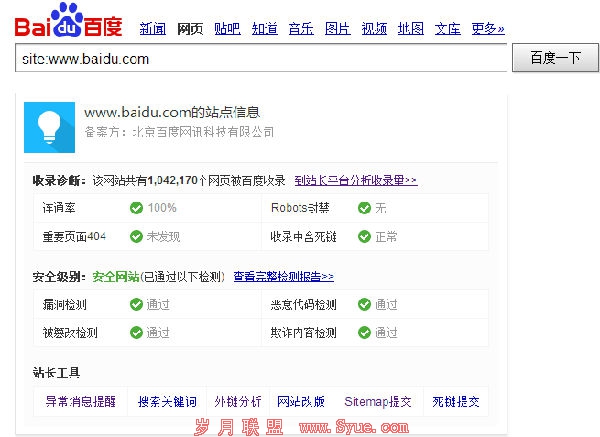Click the 备案方 company text
This screenshot has height=437, width=600.
(179, 132)
